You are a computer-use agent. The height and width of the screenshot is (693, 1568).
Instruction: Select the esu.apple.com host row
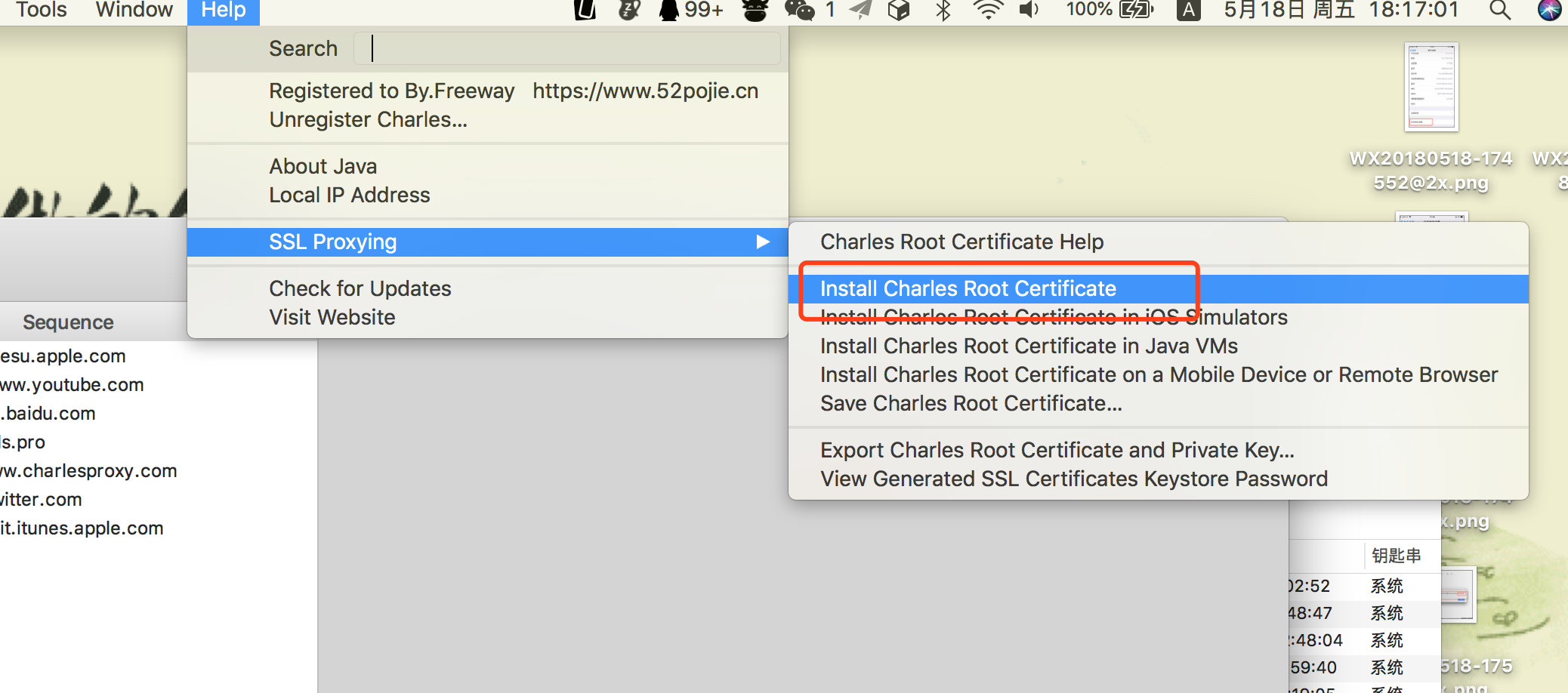point(159,356)
